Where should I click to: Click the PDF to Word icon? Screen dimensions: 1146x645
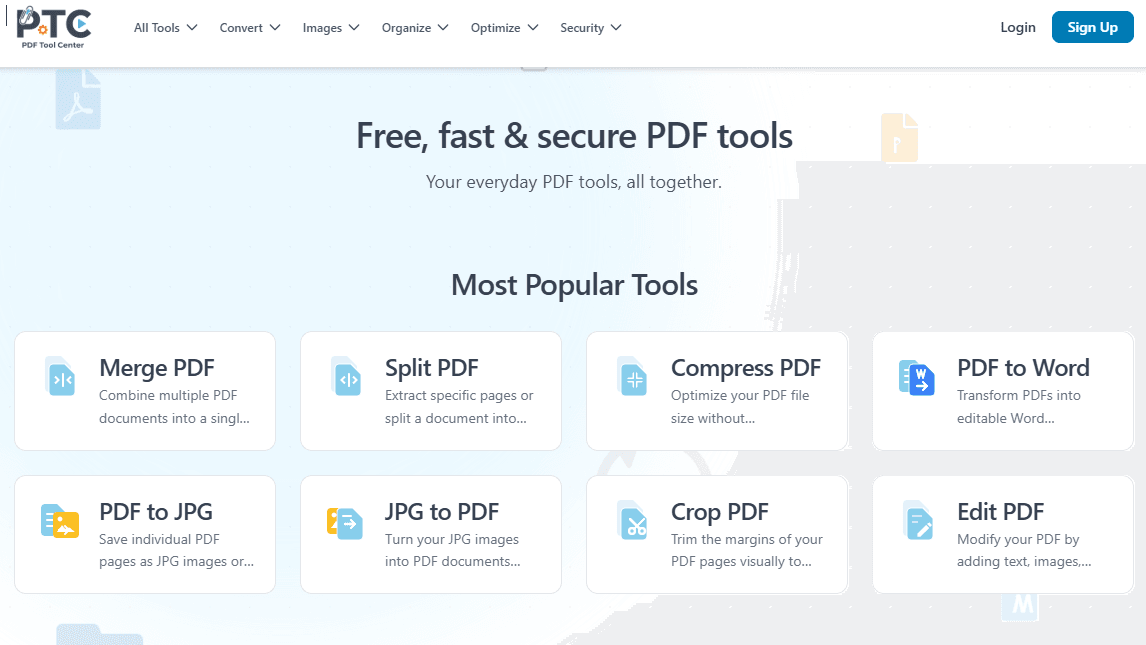coord(917,378)
